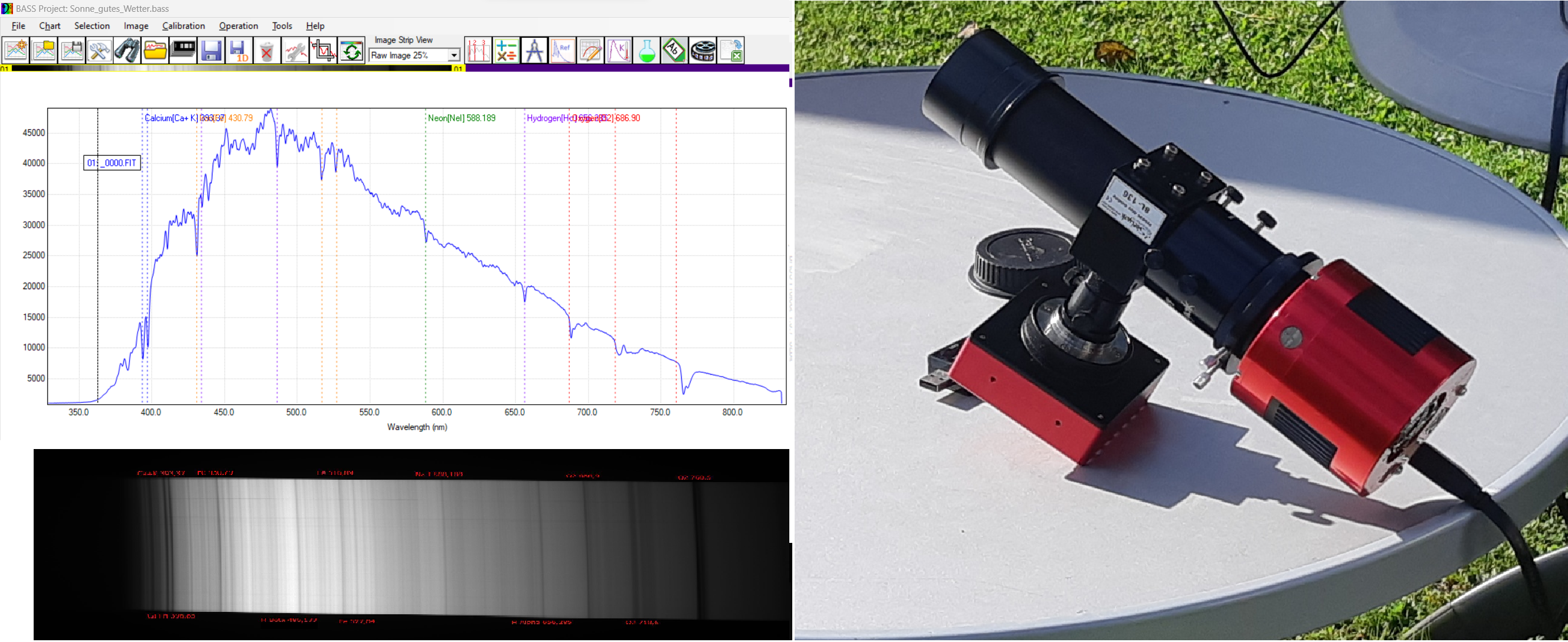Select the compass measurement tool icon
Screen dimensions: 1568x642
(534, 51)
